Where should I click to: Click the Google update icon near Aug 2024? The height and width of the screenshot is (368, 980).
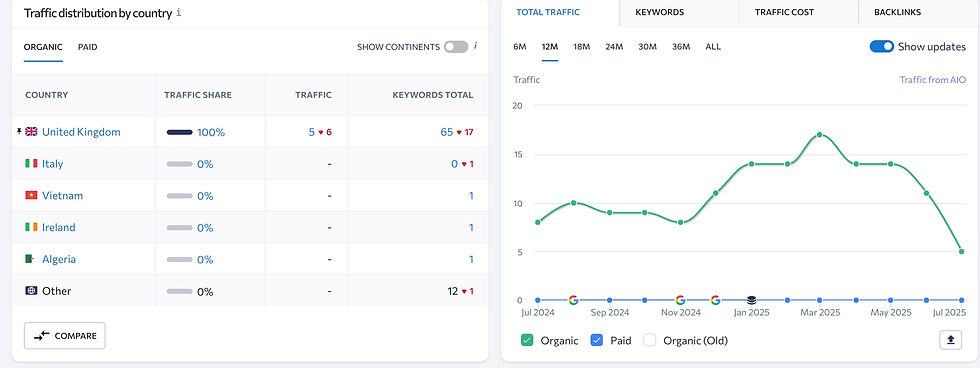click(x=573, y=300)
